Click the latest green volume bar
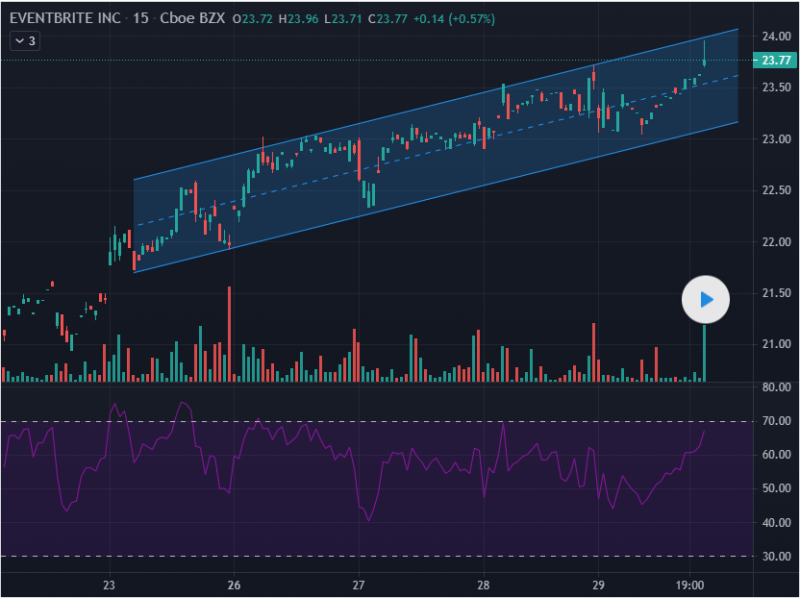This screenshot has height=598, width=800. (705, 354)
